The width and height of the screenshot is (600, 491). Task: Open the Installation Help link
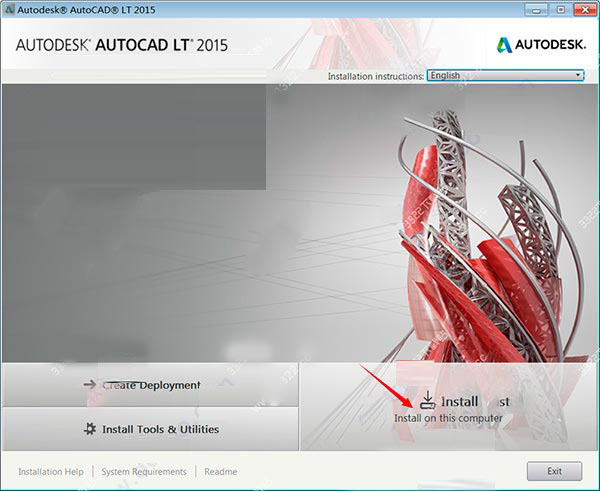[x=51, y=471]
